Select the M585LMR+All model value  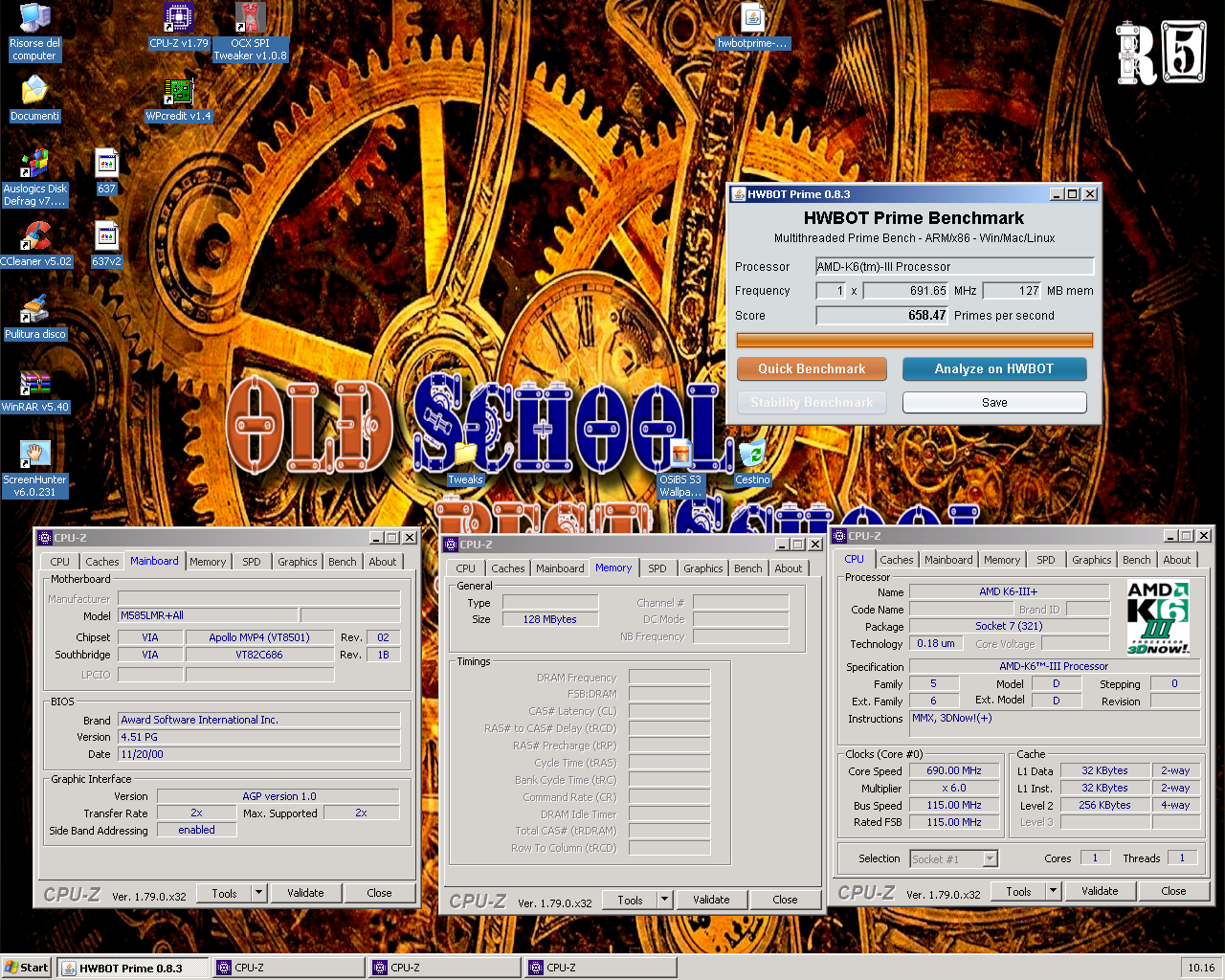pyautogui.click(x=208, y=615)
